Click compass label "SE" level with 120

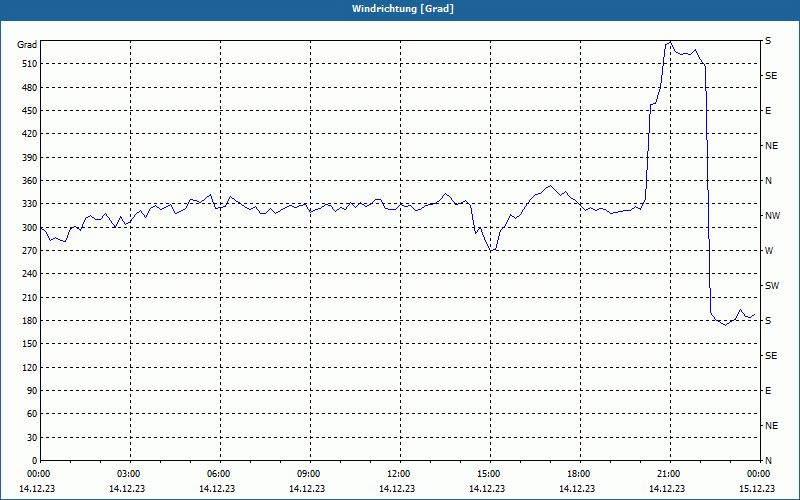pyautogui.click(x=771, y=356)
